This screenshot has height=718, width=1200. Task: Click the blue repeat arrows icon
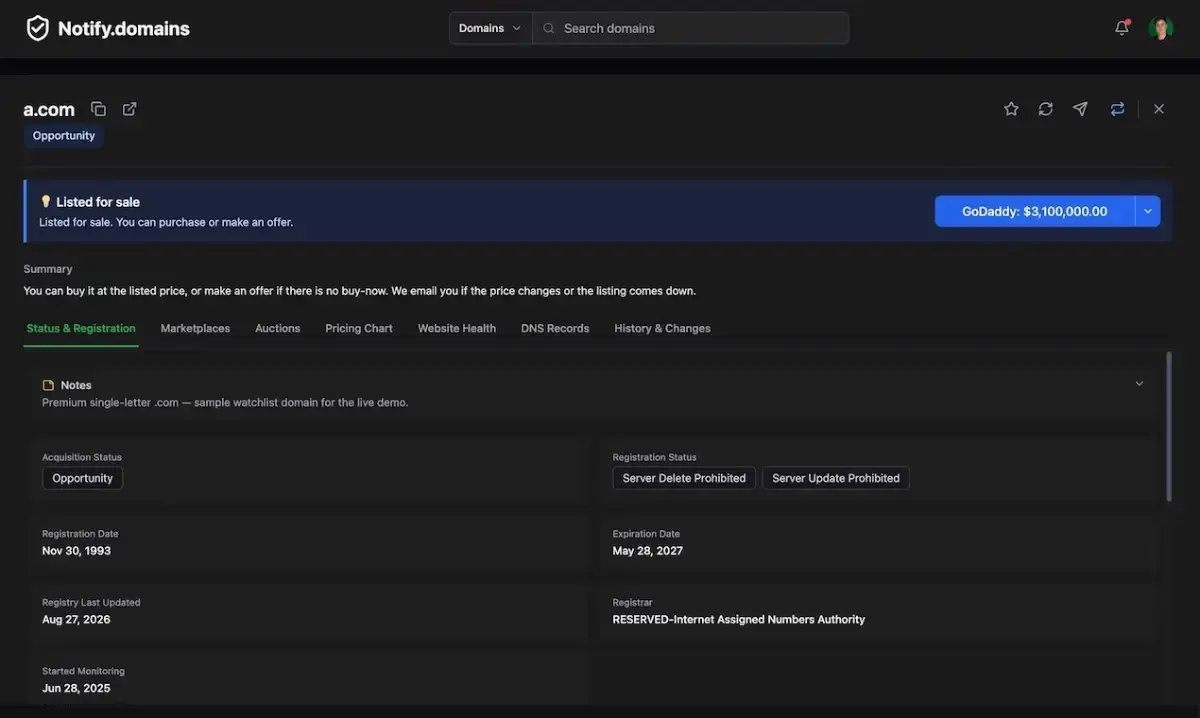[x=1118, y=109]
